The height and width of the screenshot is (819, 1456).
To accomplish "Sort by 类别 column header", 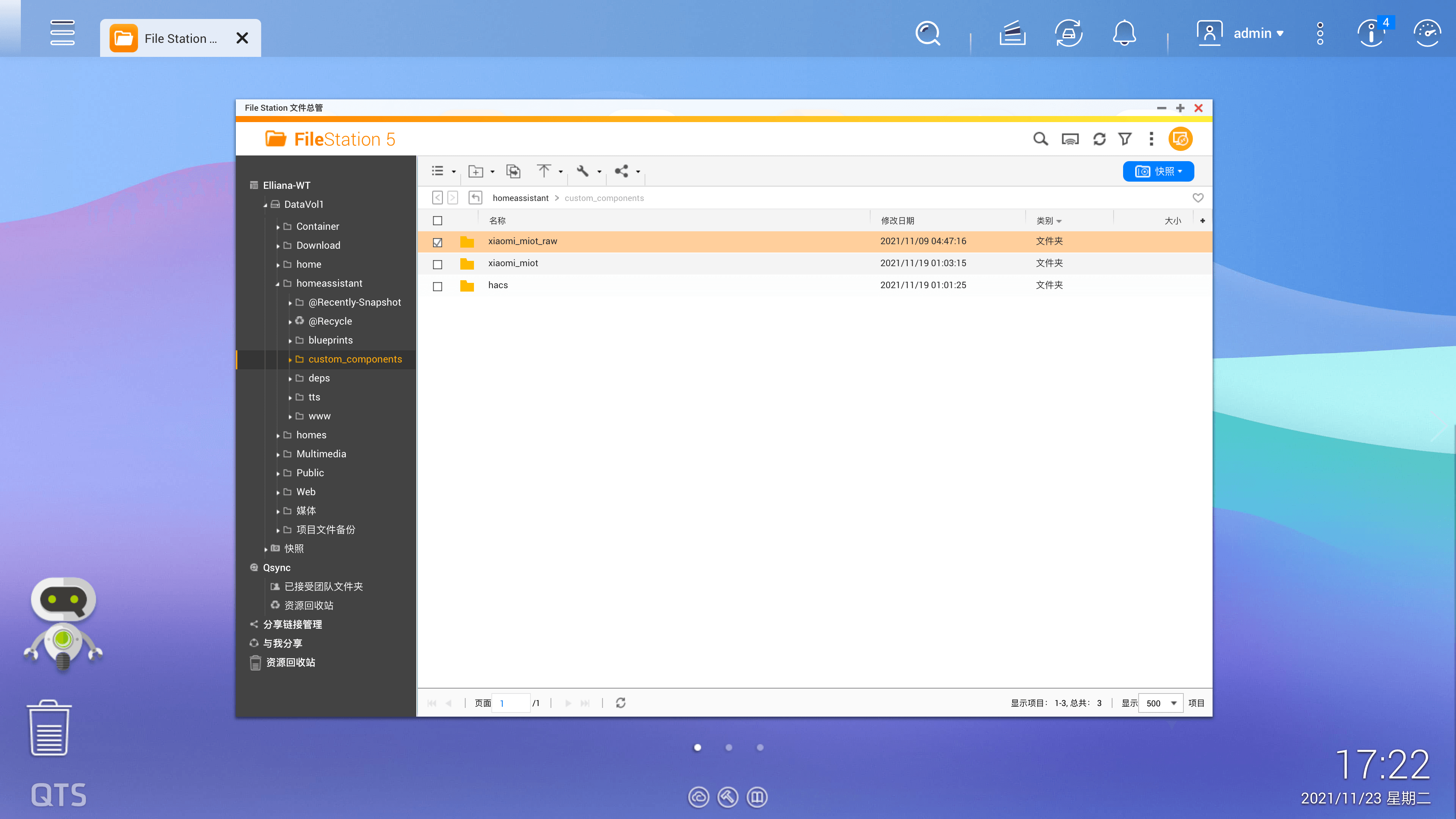I will coord(1045,221).
